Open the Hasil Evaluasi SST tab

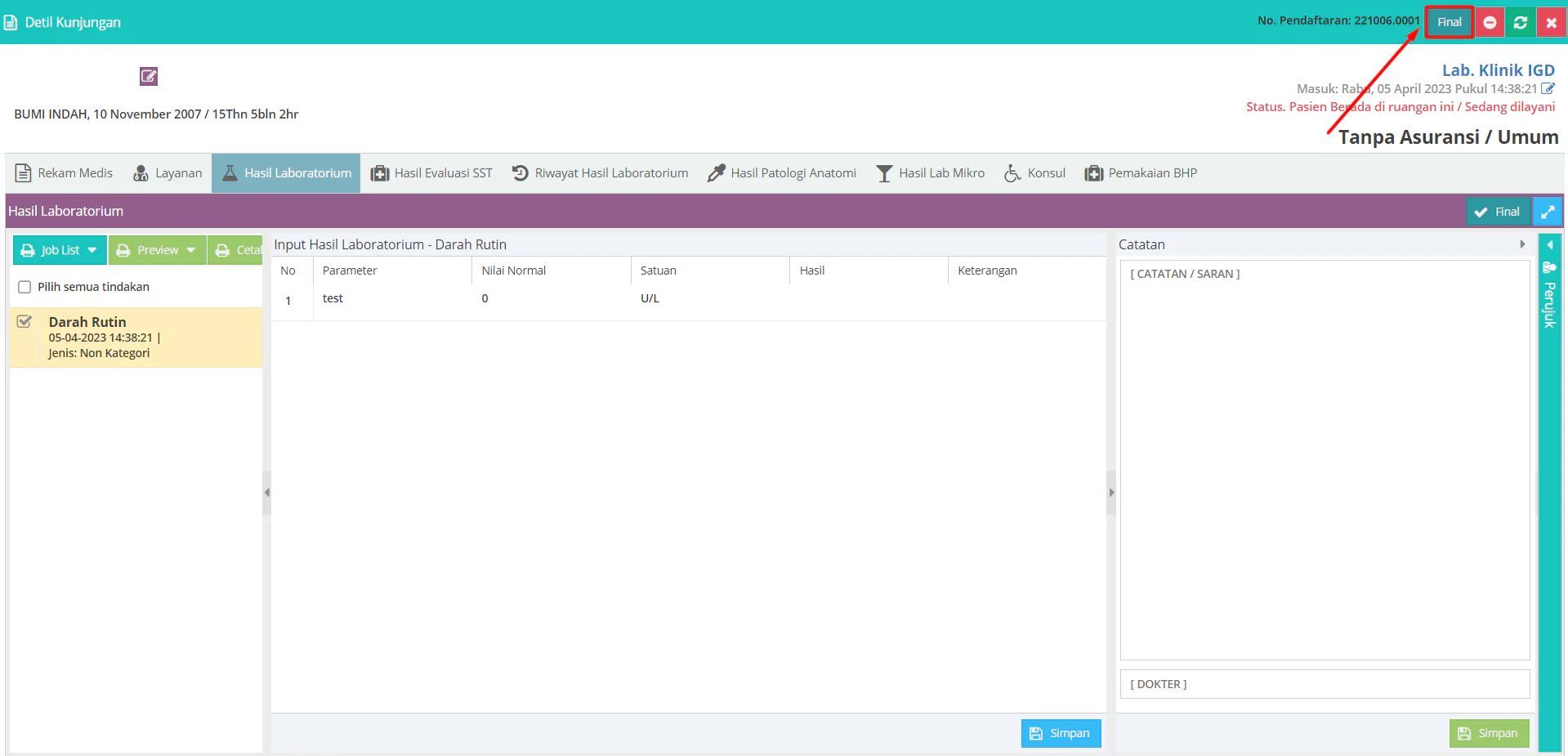pos(431,173)
